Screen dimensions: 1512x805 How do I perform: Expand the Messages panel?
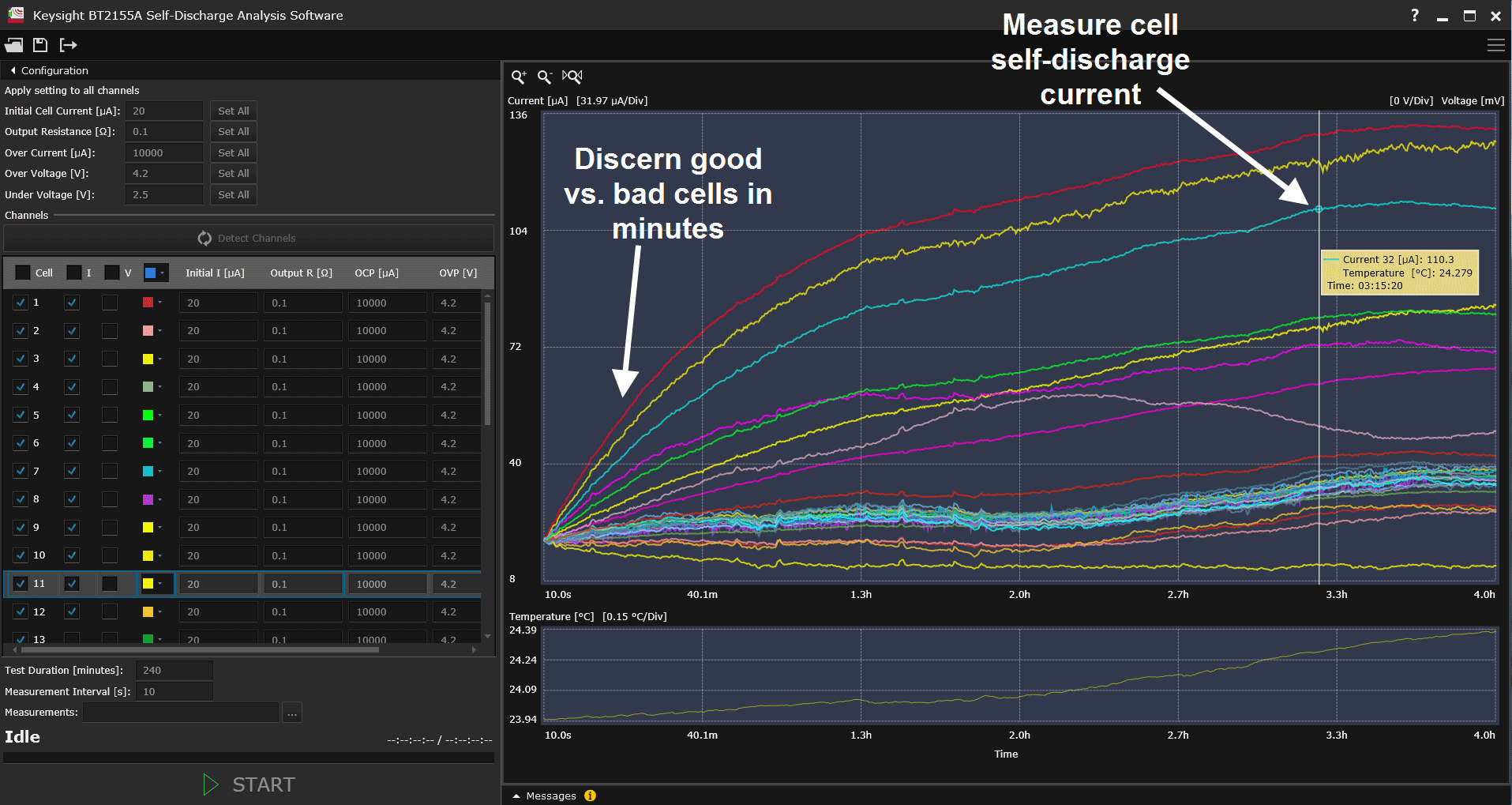516,796
